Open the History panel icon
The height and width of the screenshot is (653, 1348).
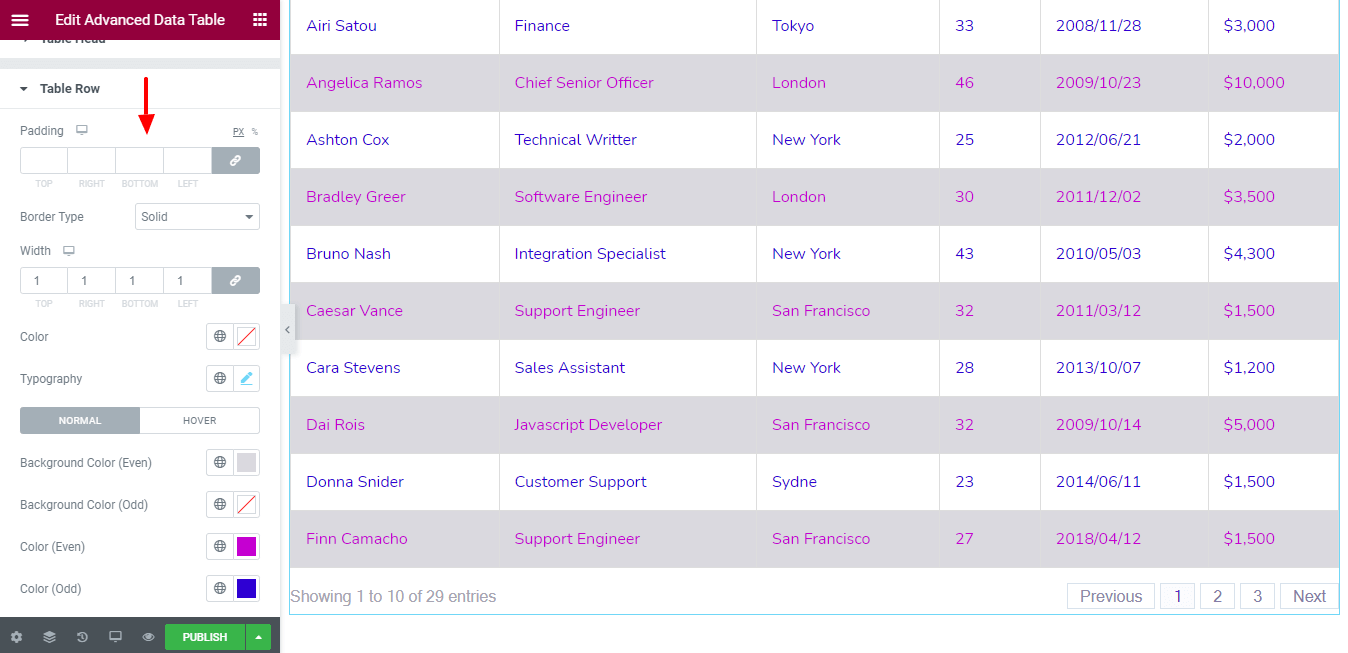point(82,637)
